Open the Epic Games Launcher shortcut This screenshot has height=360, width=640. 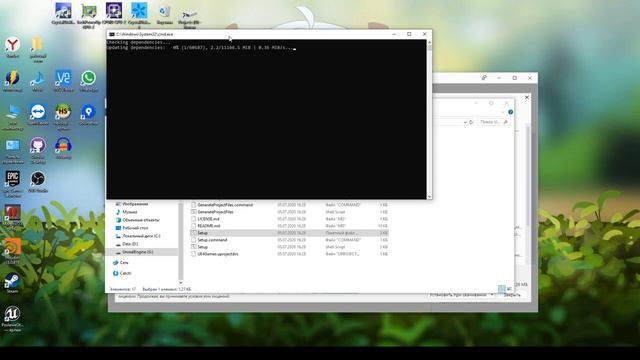point(13,184)
